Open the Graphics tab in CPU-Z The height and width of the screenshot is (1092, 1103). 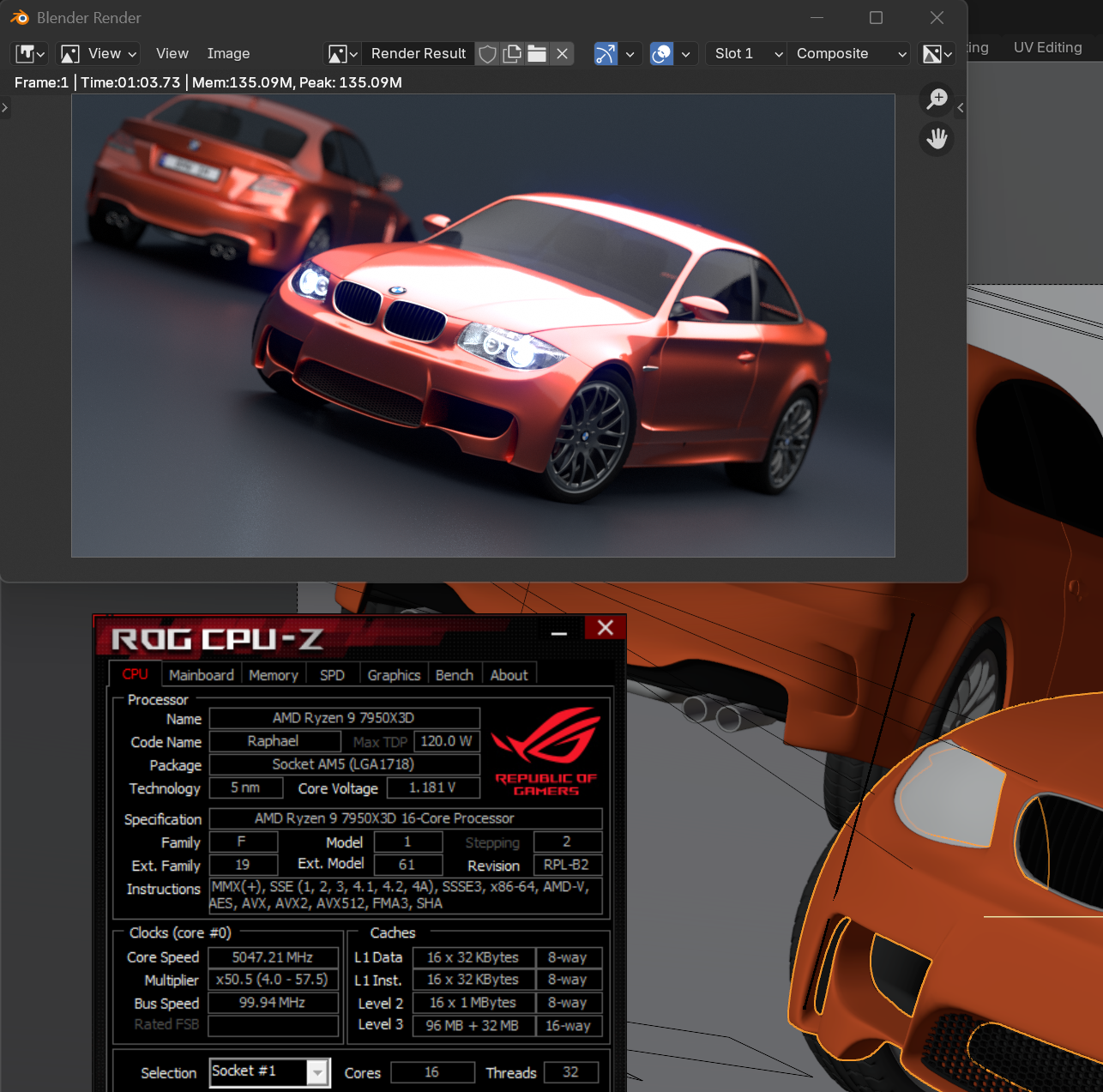(394, 675)
